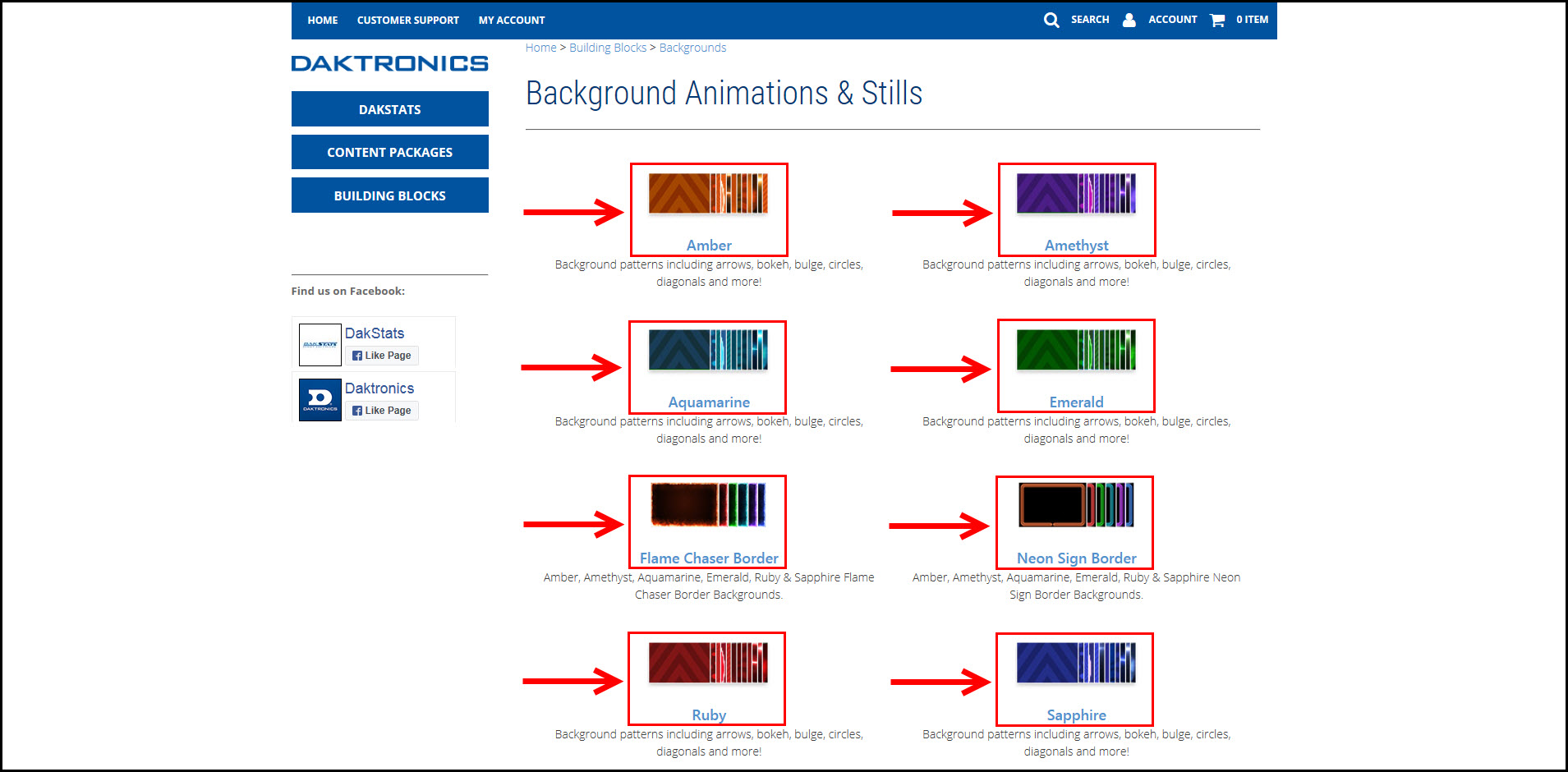
Task: Click the Building Blocks breadcrumb link
Action: [607, 48]
